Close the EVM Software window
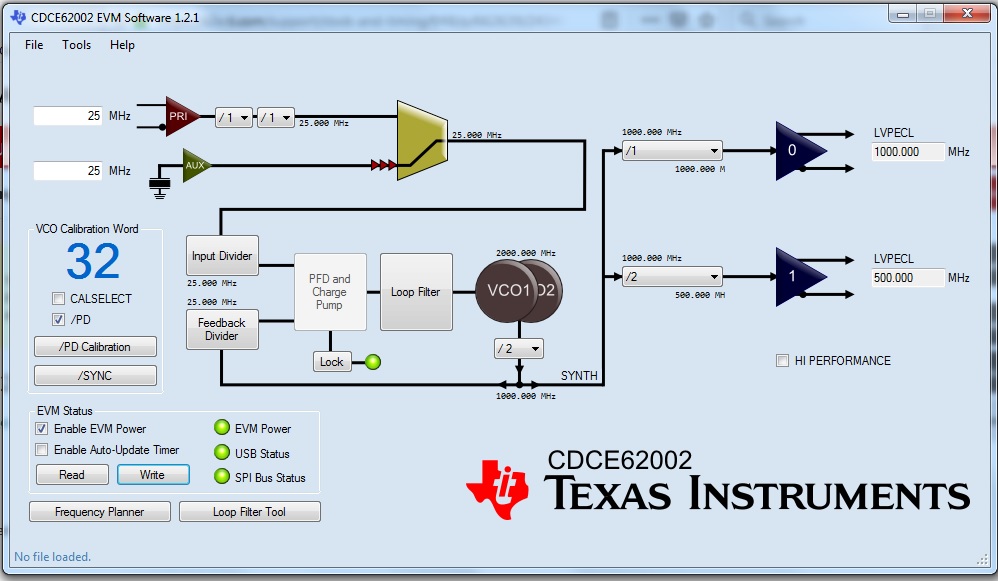This screenshot has width=998, height=581. pos(967,13)
